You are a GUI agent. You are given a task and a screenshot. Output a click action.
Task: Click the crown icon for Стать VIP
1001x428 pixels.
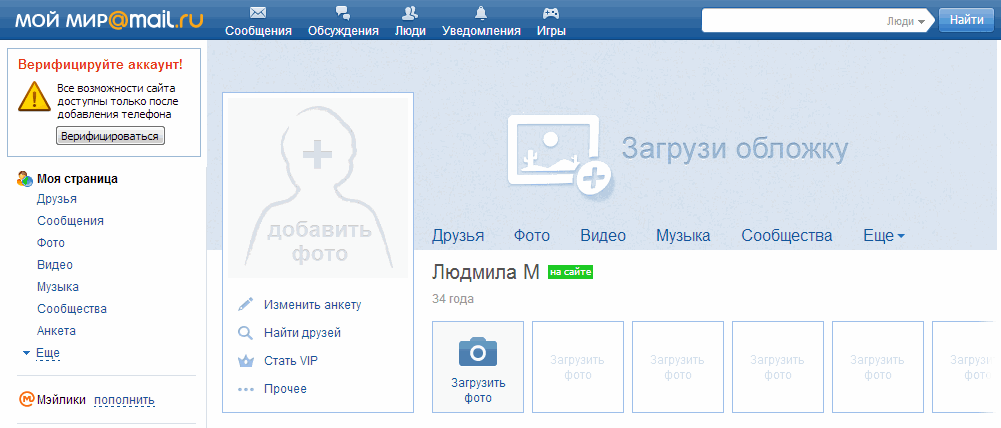tap(246, 361)
